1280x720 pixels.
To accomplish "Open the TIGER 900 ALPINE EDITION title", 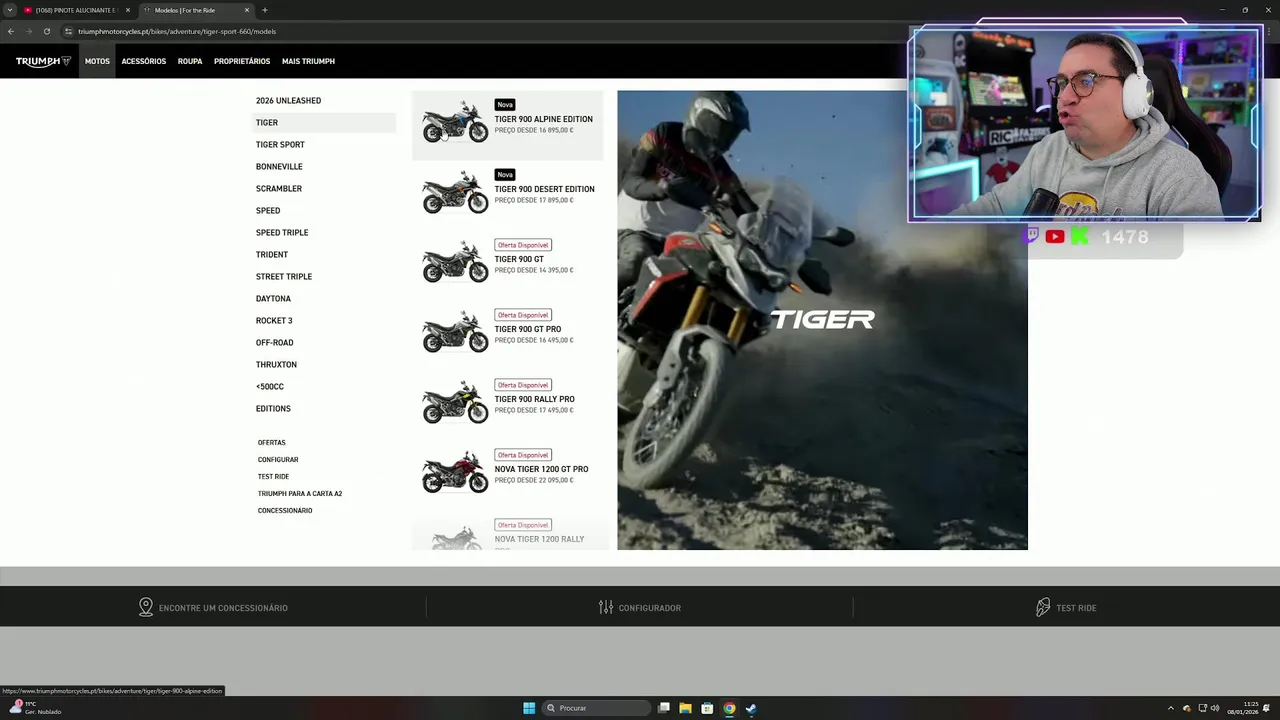I will point(543,119).
